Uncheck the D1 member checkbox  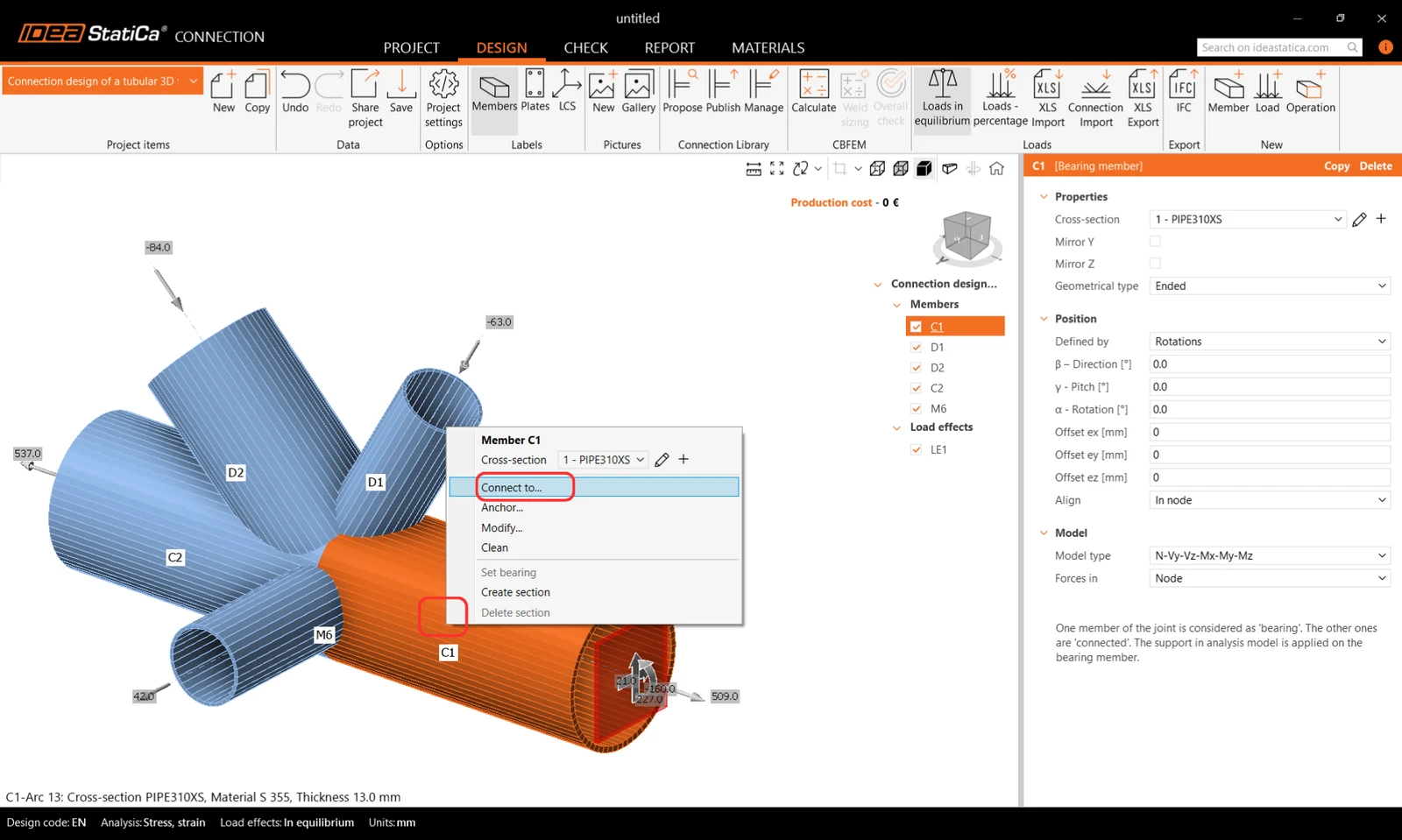916,348
